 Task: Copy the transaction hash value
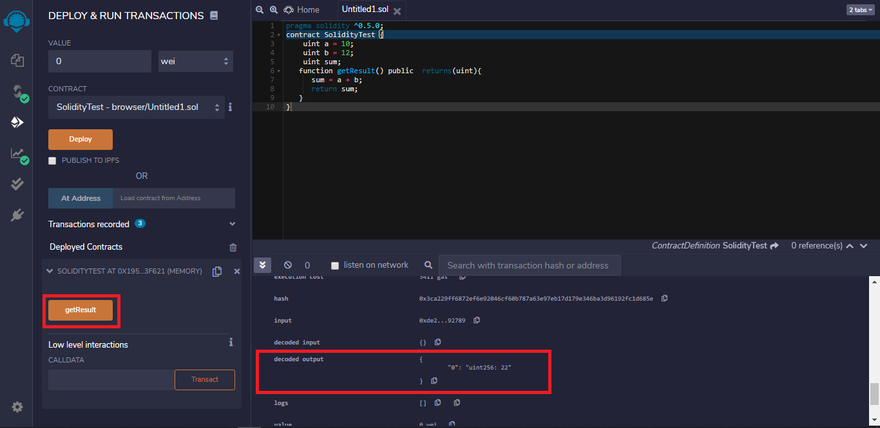coord(664,298)
